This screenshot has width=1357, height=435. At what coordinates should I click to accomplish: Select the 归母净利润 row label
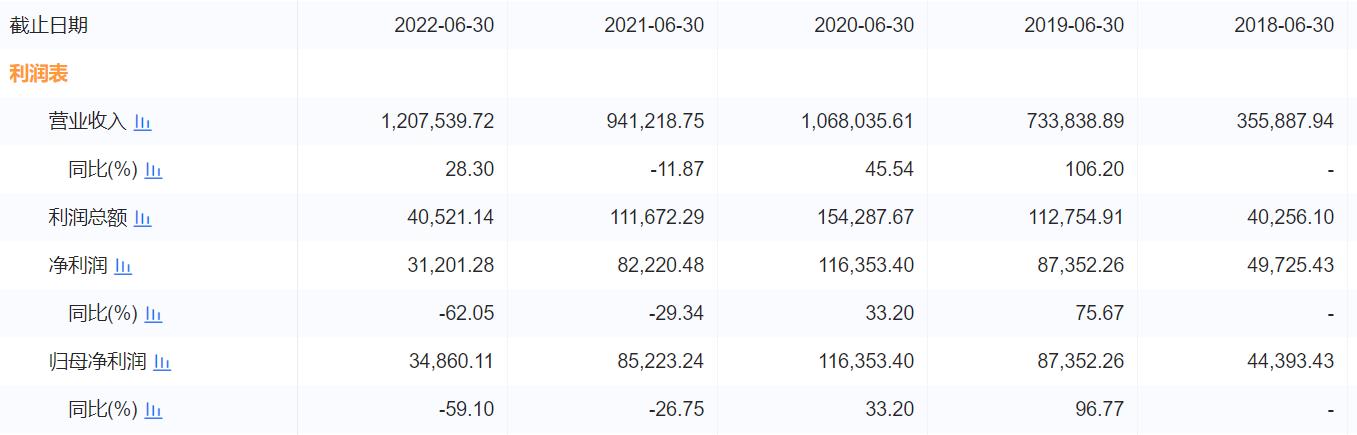(97, 362)
